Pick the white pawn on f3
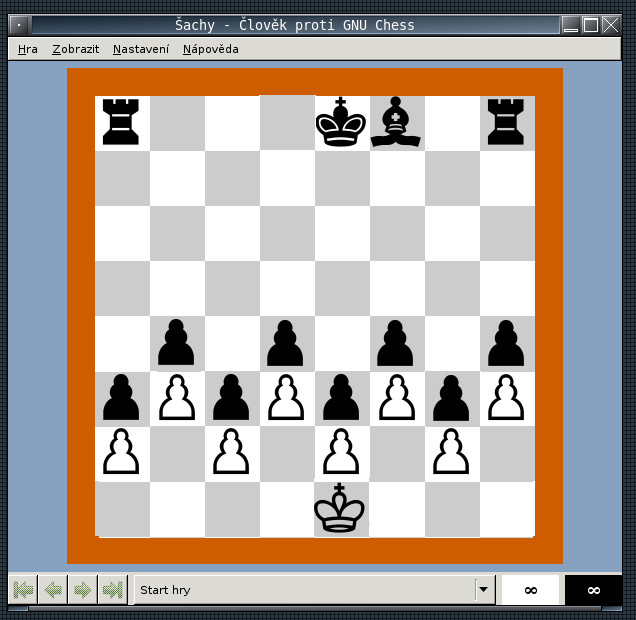This screenshot has width=636, height=620. 397,397
